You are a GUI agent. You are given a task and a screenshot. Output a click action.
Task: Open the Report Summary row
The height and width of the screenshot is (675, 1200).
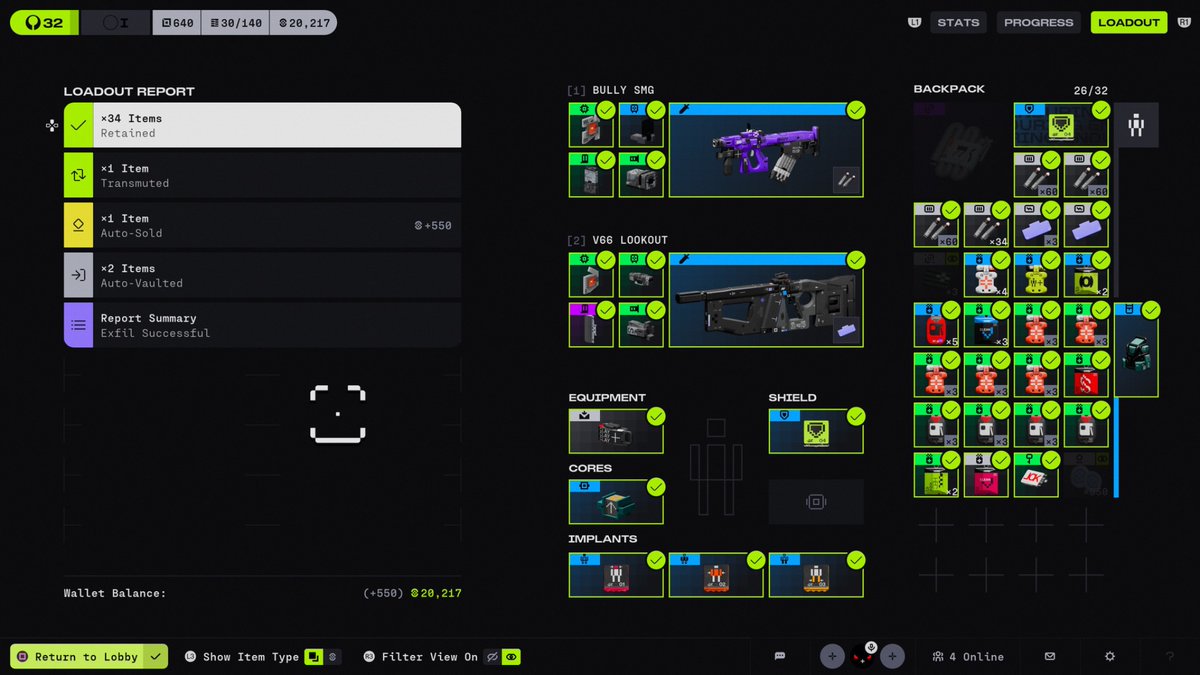[x=263, y=325]
